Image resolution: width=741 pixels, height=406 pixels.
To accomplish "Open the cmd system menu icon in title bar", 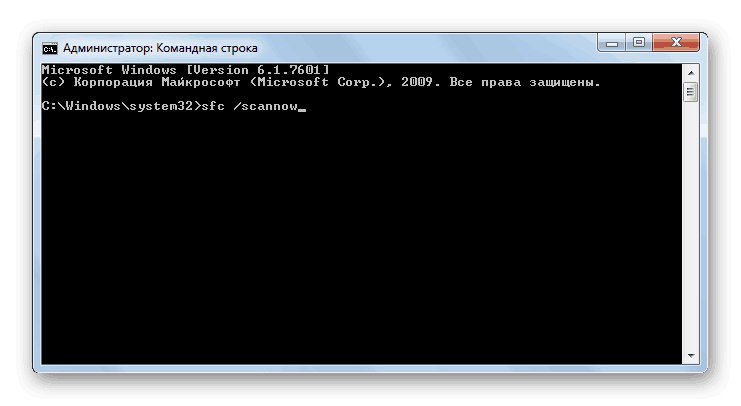I will pyautogui.click(x=50, y=48).
